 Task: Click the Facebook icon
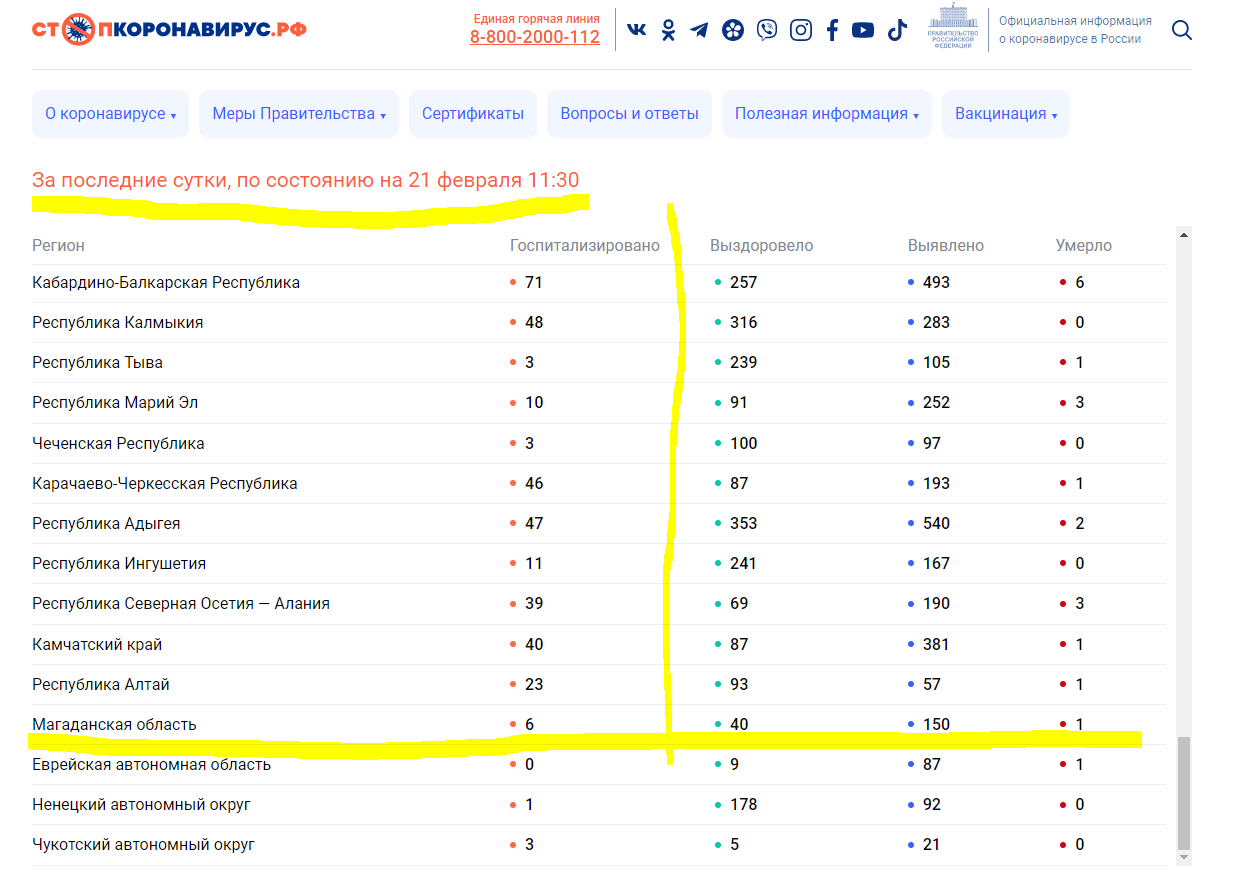pos(832,30)
